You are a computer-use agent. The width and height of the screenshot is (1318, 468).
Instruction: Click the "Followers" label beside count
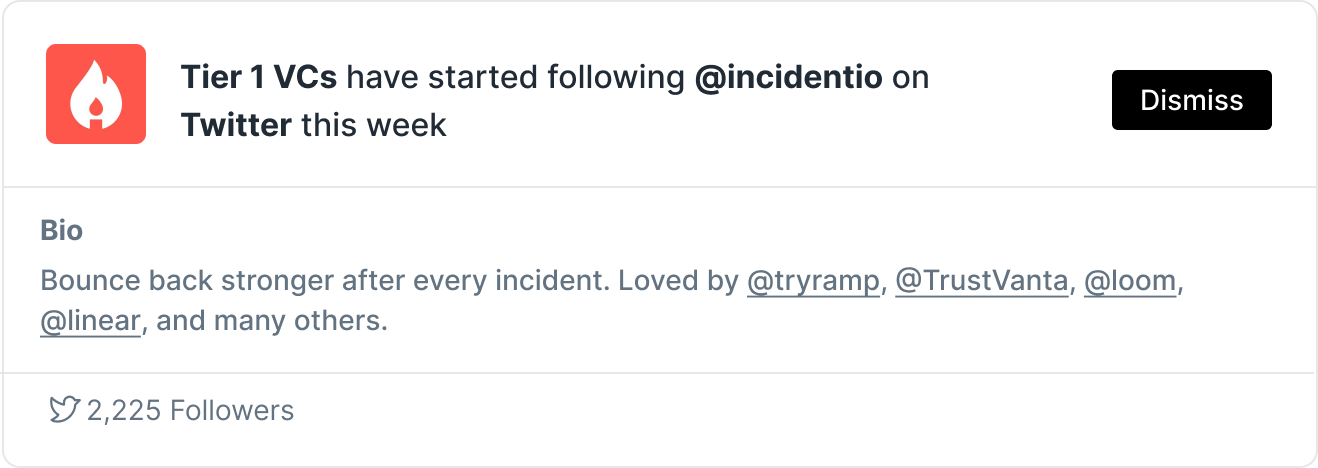[232, 410]
